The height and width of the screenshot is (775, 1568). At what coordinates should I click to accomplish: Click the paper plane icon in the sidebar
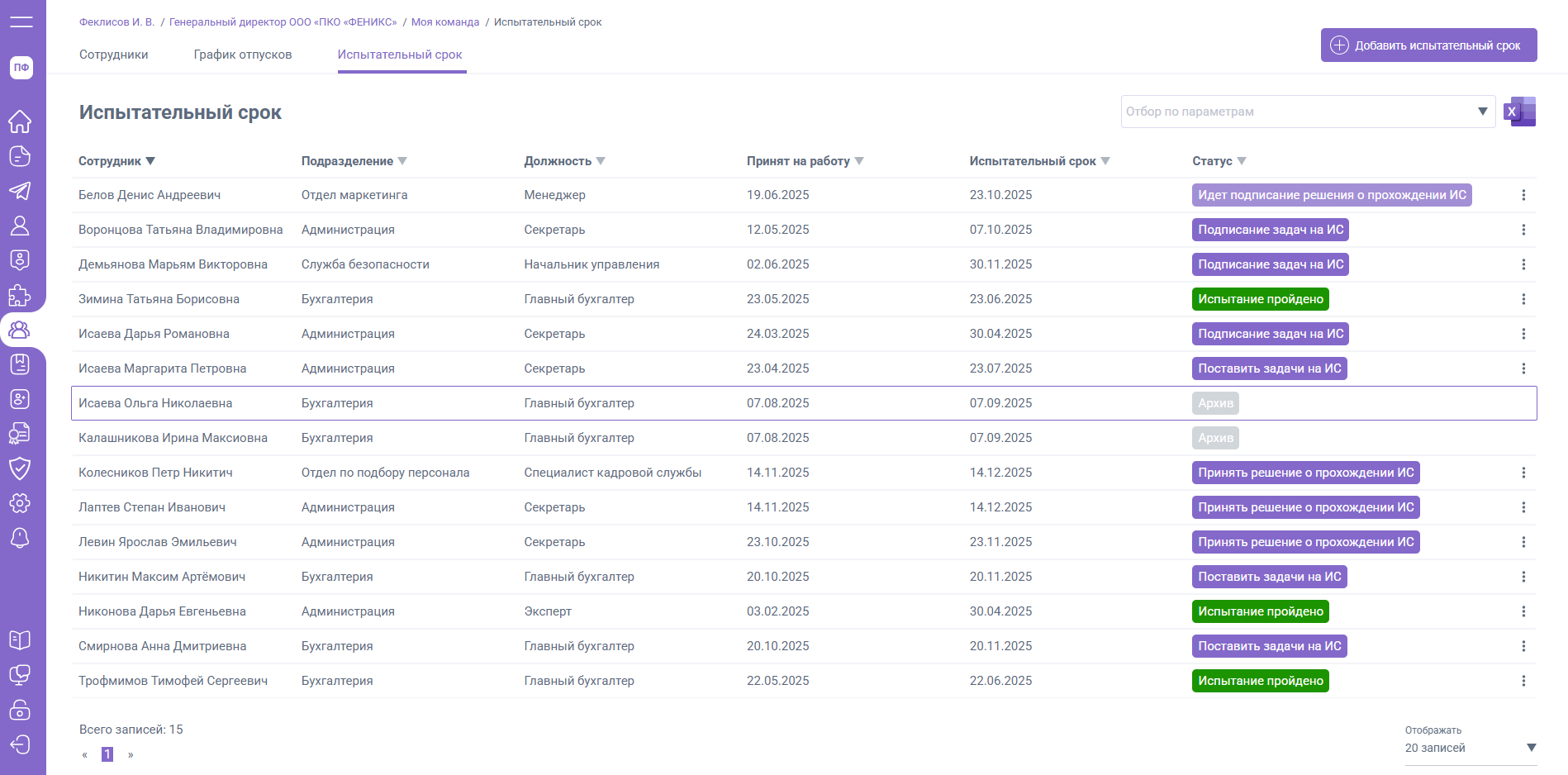20,191
